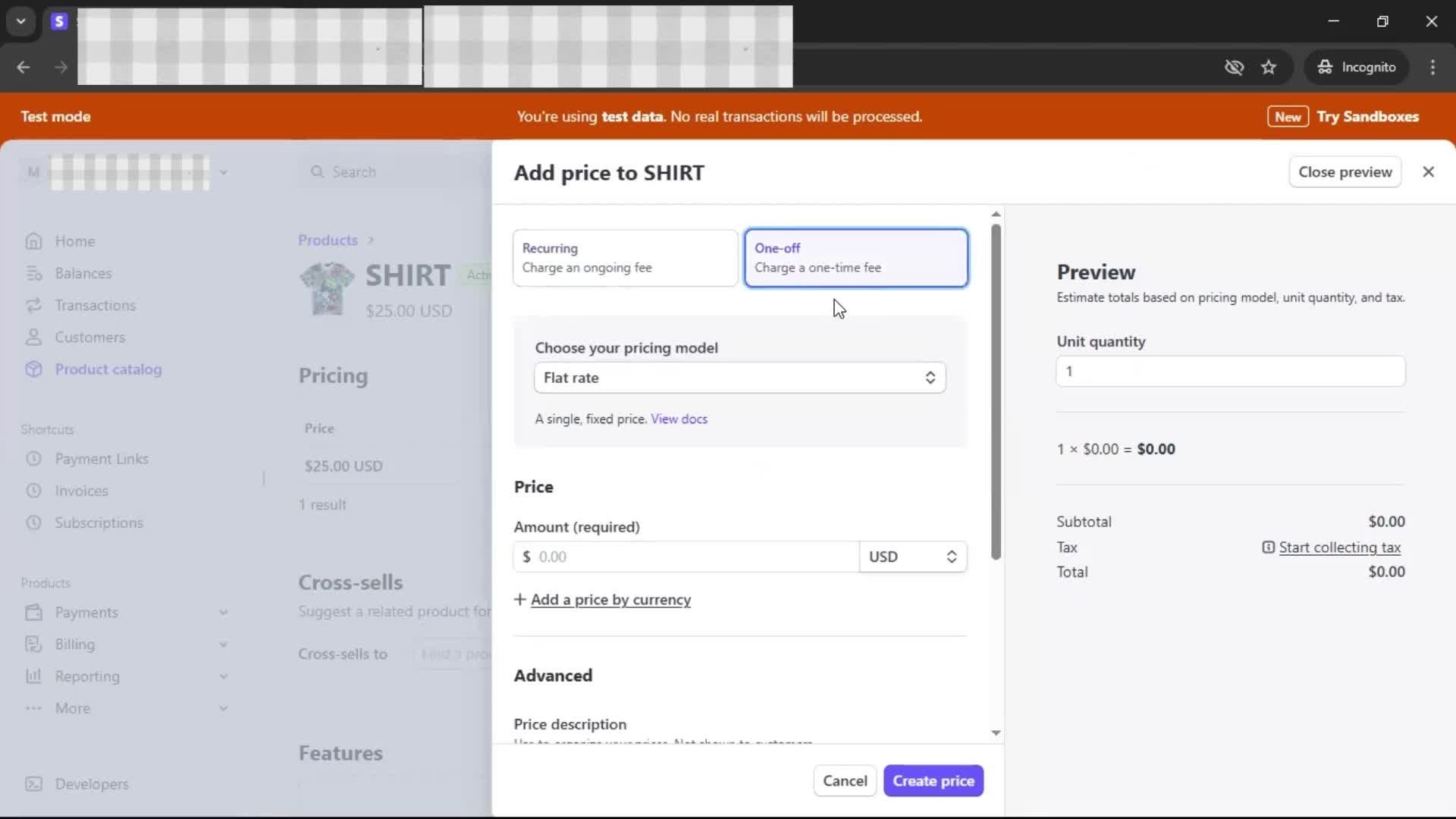Click the X icon to close panel
This screenshot has height=819, width=1456.
1428,172
